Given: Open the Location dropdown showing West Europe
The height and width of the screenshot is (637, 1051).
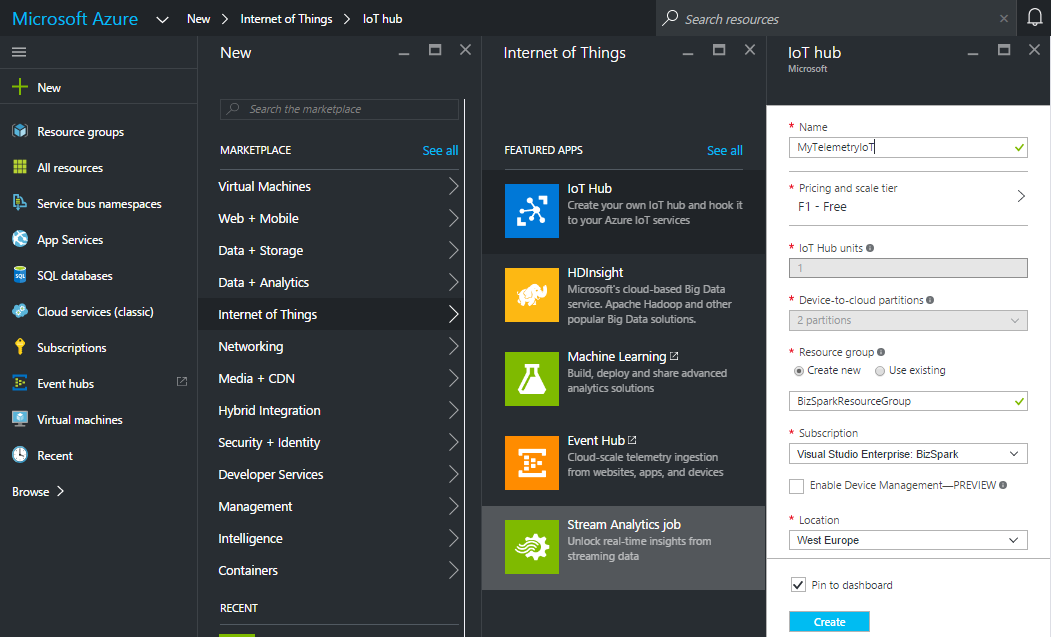Looking at the screenshot, I should (907, 540).
